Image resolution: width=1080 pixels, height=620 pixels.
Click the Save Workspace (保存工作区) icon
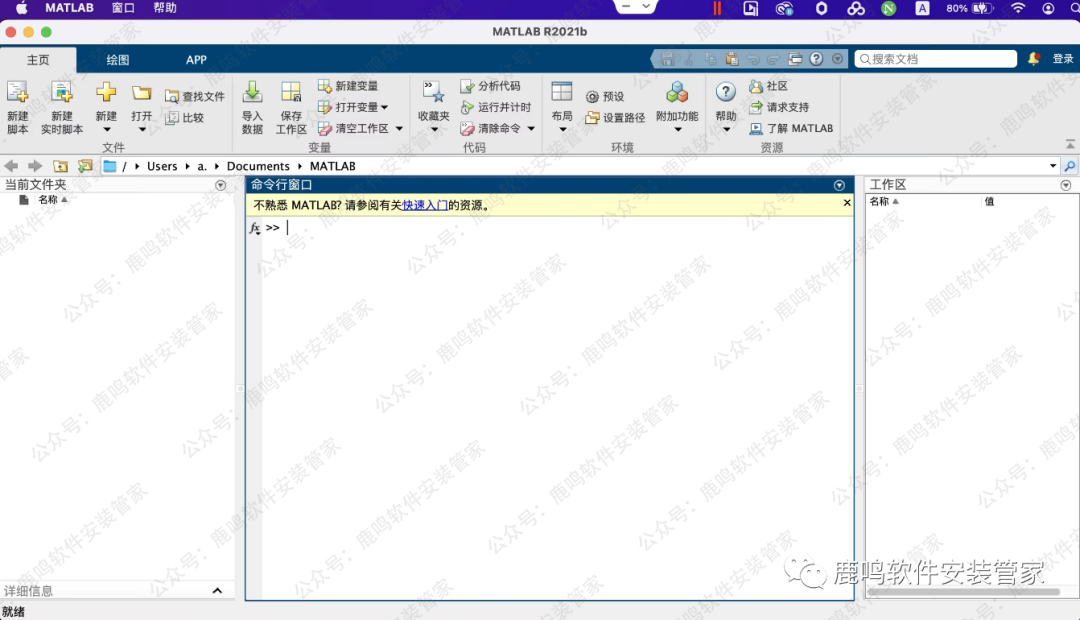291,93
